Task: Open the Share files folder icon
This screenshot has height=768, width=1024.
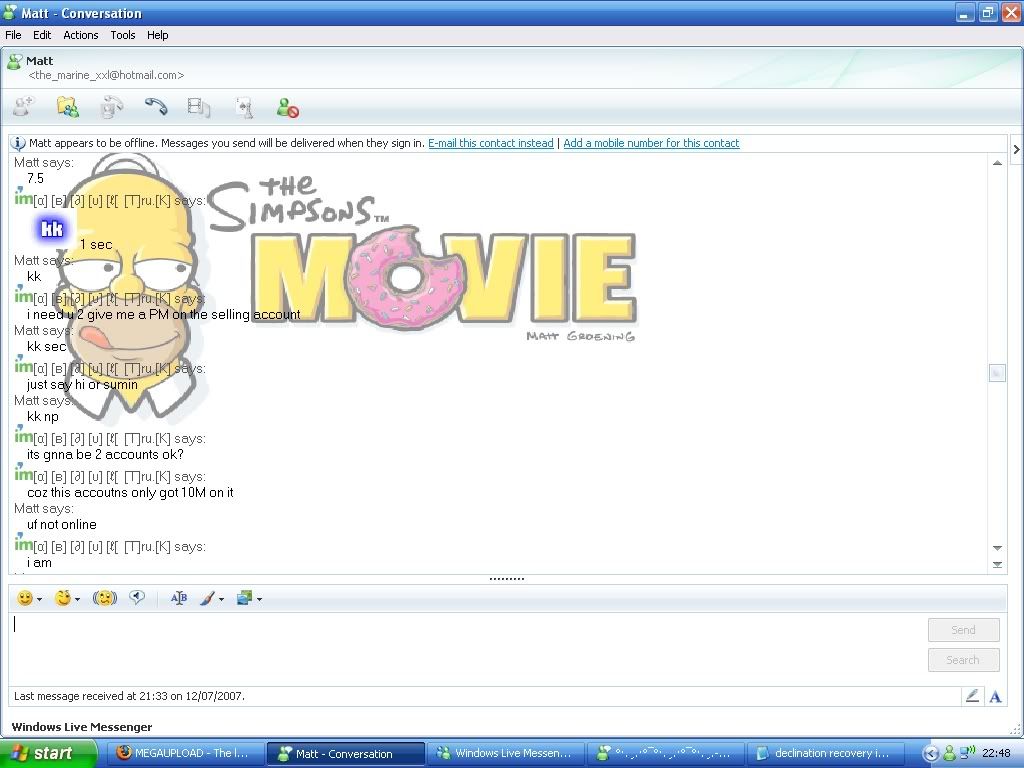Action: (67, 107)
